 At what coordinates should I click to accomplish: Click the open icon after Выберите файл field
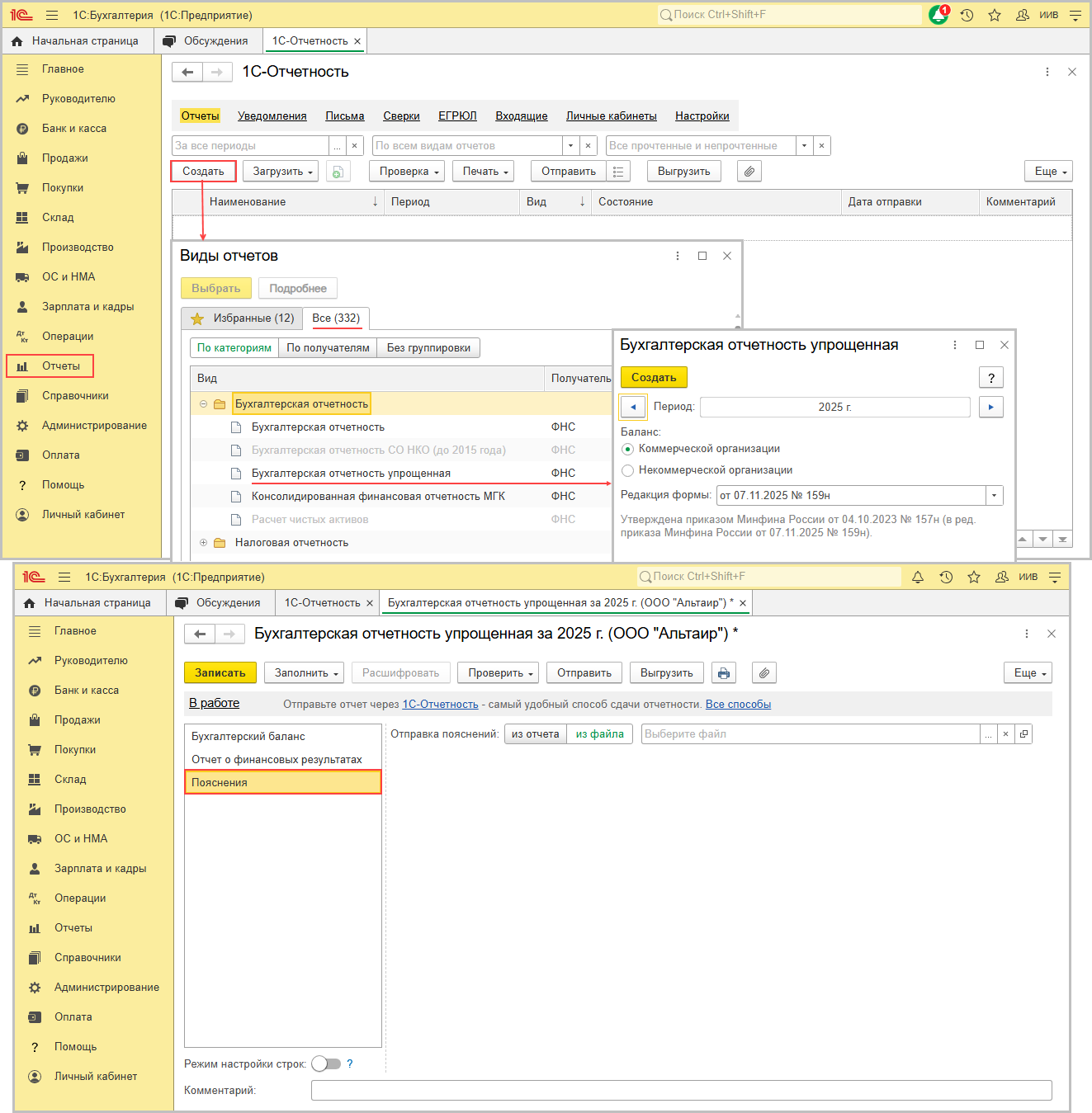(x=1023, y=733)
